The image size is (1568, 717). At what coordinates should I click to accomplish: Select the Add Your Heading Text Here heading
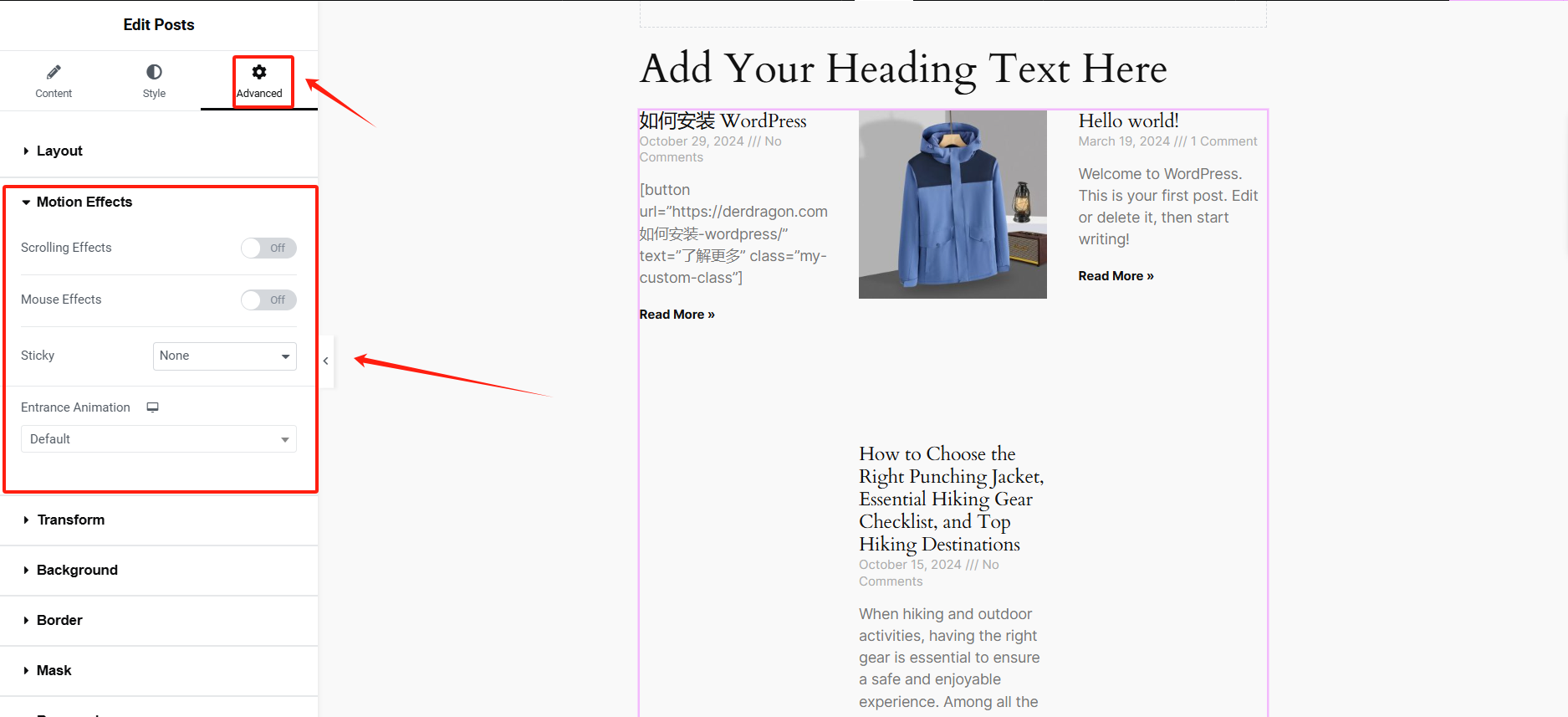click(903, 69)
